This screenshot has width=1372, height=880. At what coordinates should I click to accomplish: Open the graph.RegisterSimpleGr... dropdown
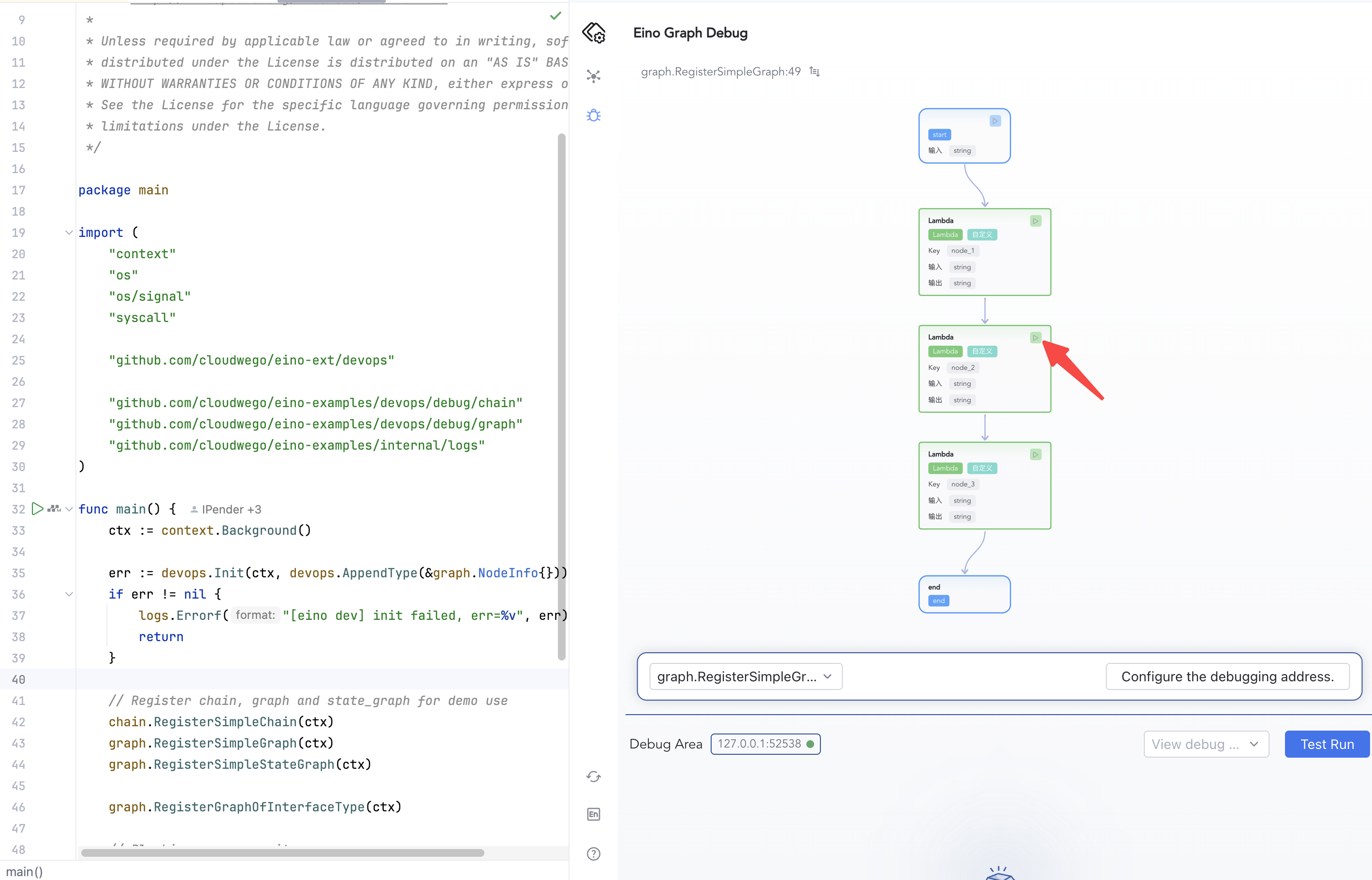click(x=745, y=676)
